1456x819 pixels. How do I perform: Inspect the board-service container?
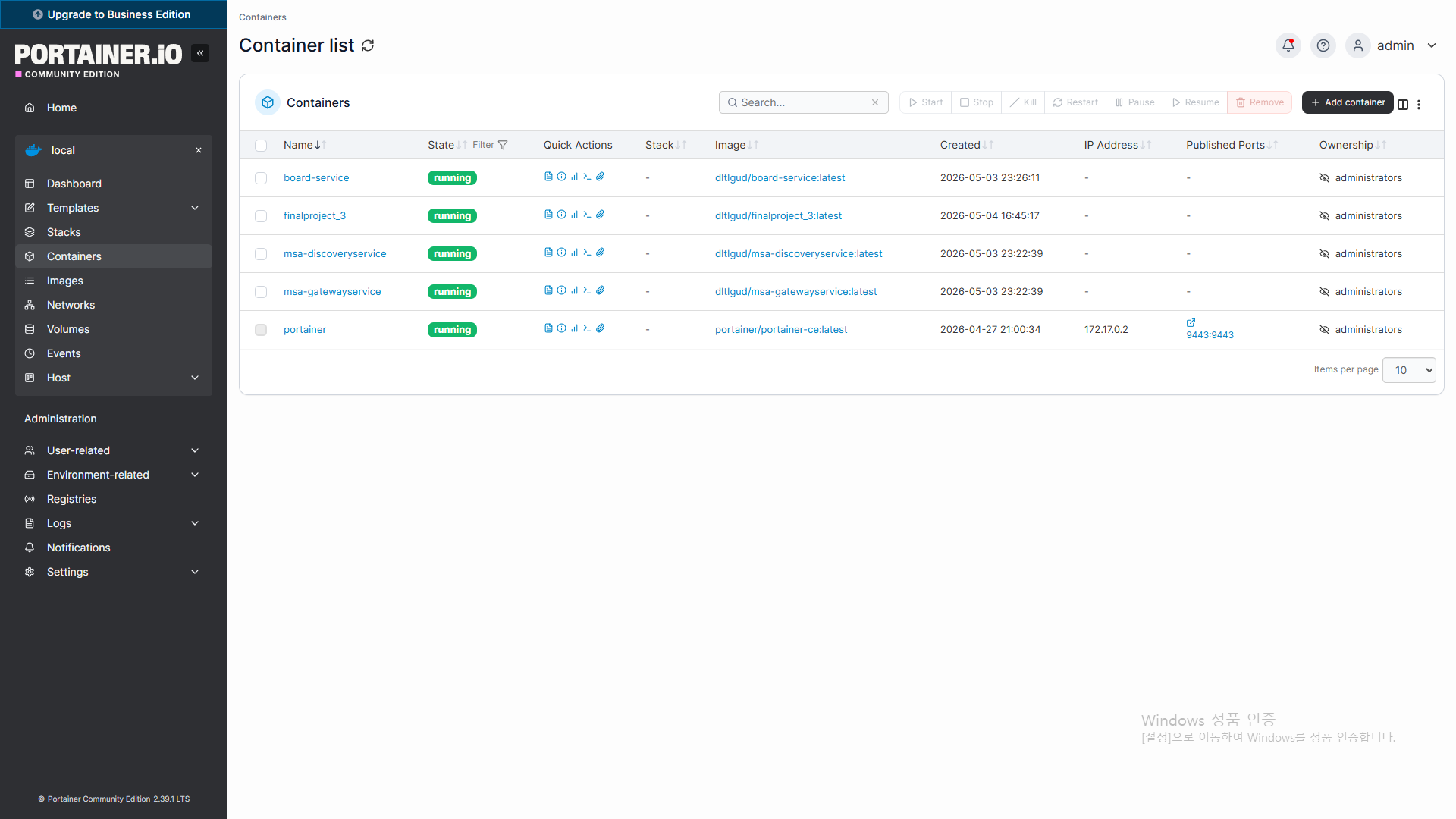(x=561, y=177)
